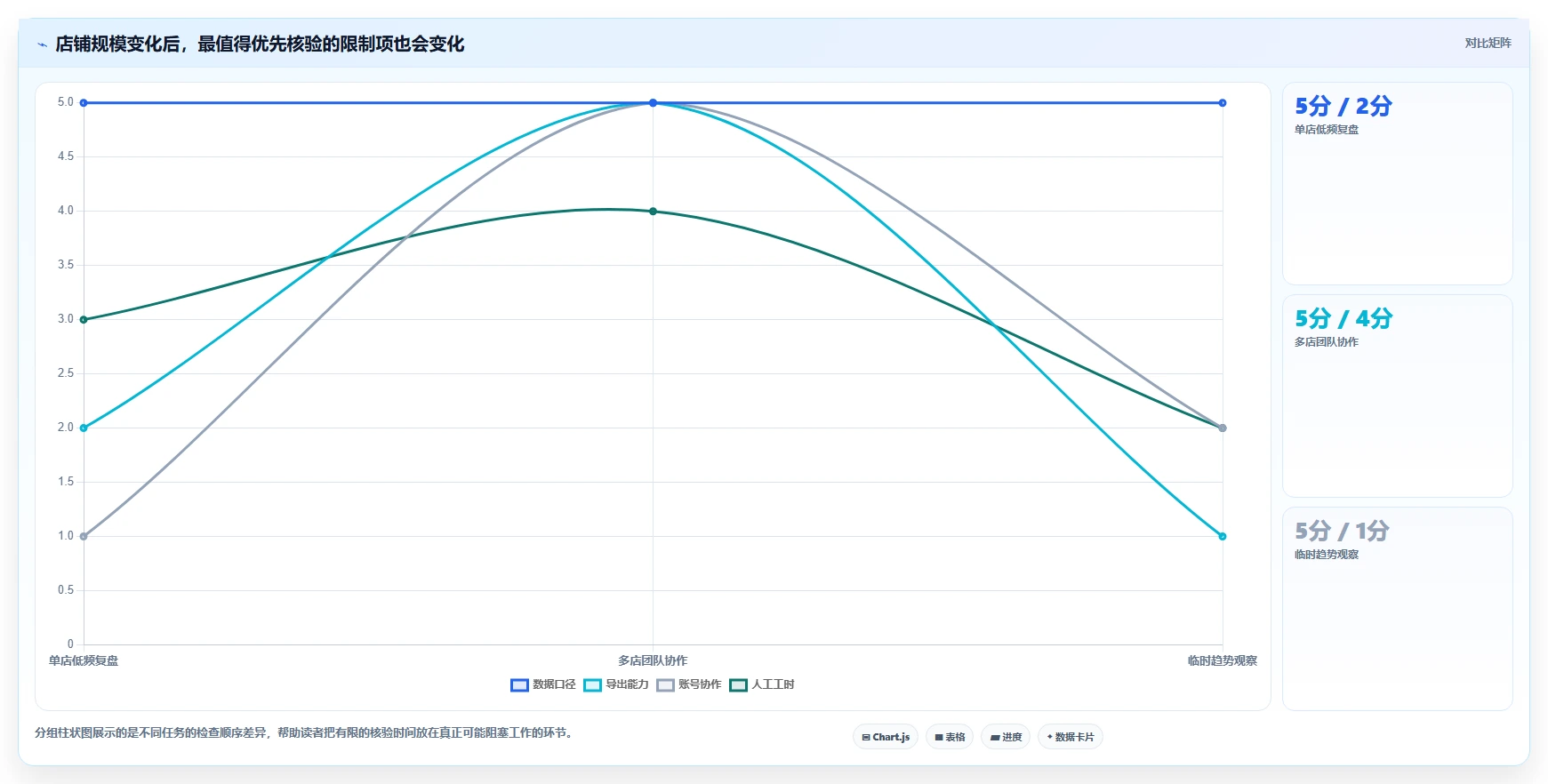1548x784 pixels.
Task: Select the 表格 tag
Action: (x=950, y=737)
